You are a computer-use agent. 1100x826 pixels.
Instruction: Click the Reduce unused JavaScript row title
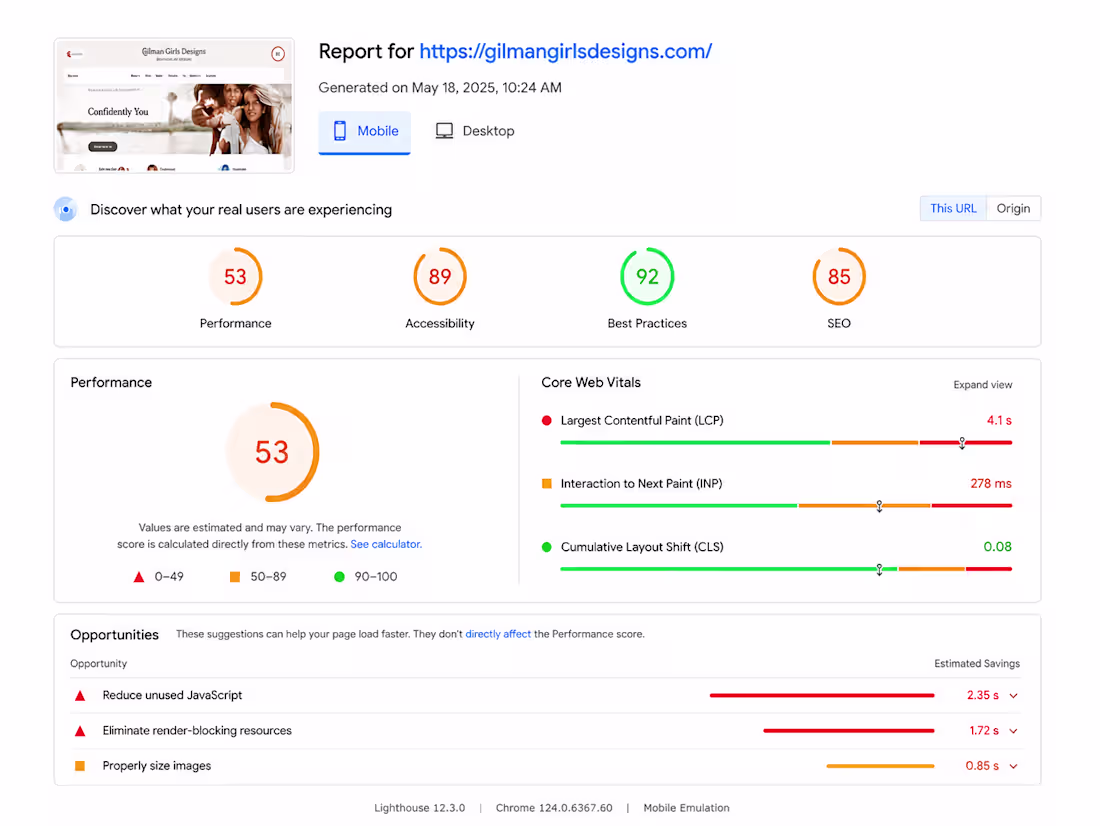[172, 695]
